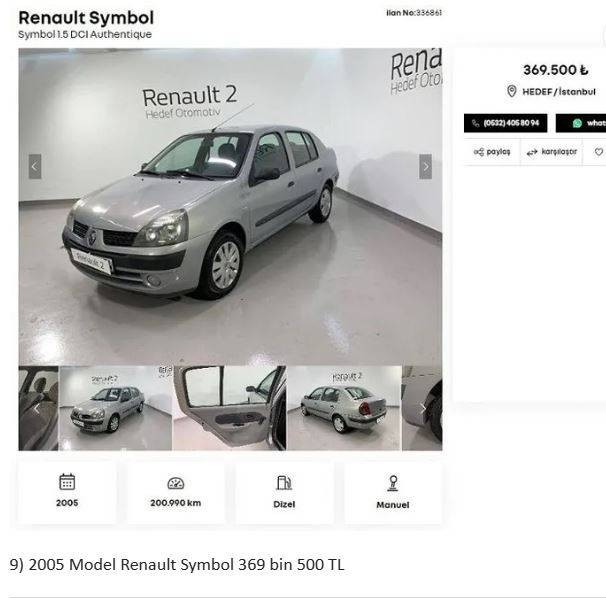This screenshot has height=598, width=606.
Task: Compare this car using karşılaştır
Action: (552, 152)
